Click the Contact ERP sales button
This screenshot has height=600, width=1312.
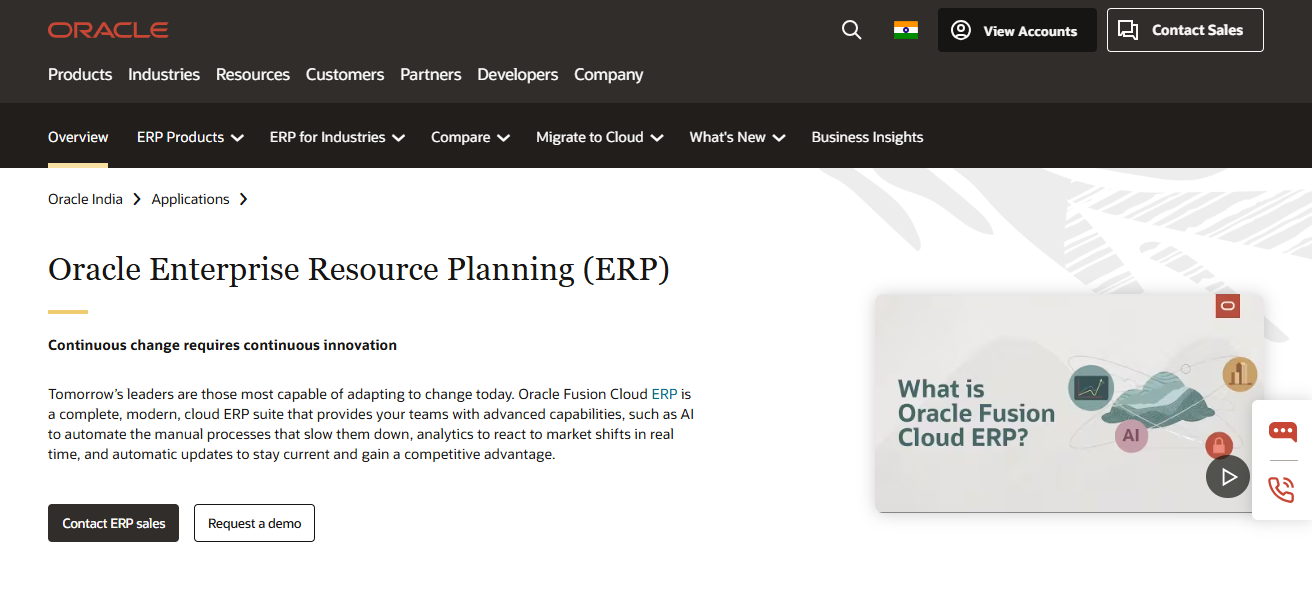click(x=113, y=522)
